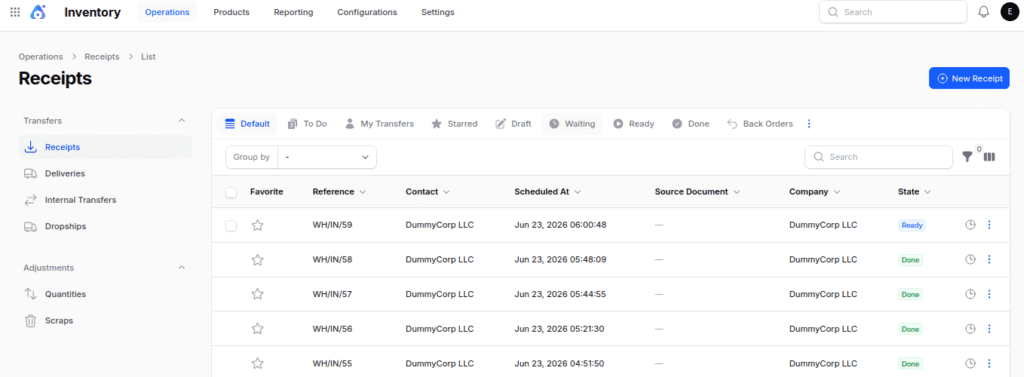Switch to the Back Orders tab
The height and width of the screenshot is (377, 1024).
pos(760,123)
